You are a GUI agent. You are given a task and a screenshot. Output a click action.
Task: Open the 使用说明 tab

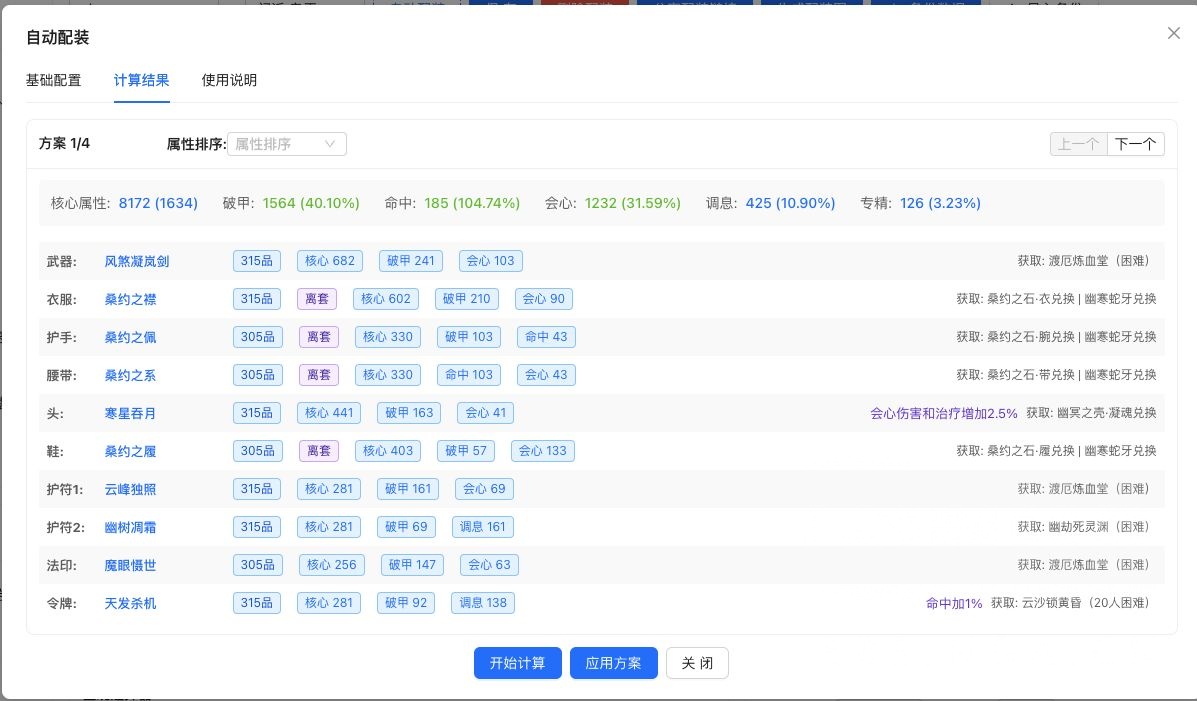(x=229, y=81)
